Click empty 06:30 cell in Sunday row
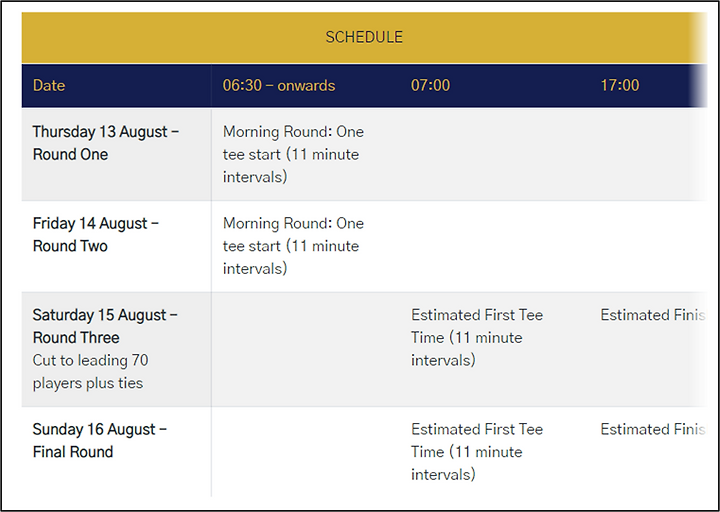The width and height of the screenshot is (720, 512). [305, 452]
